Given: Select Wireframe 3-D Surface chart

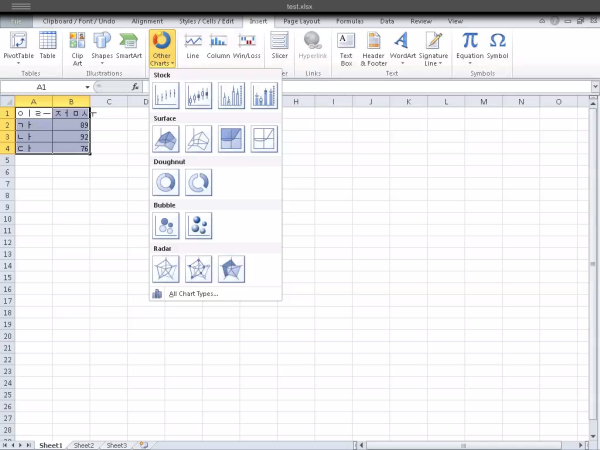Looking at the screenshot, I should (x=199, y=139).
